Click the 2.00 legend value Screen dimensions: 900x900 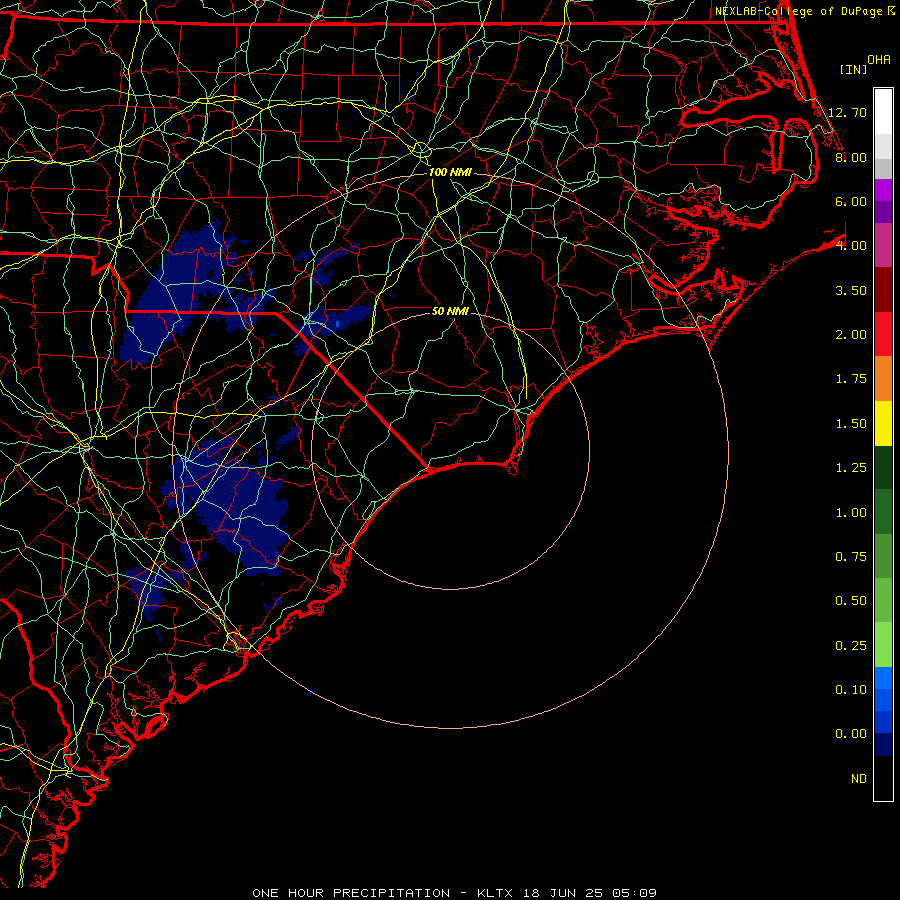click(x=851, y=335)
